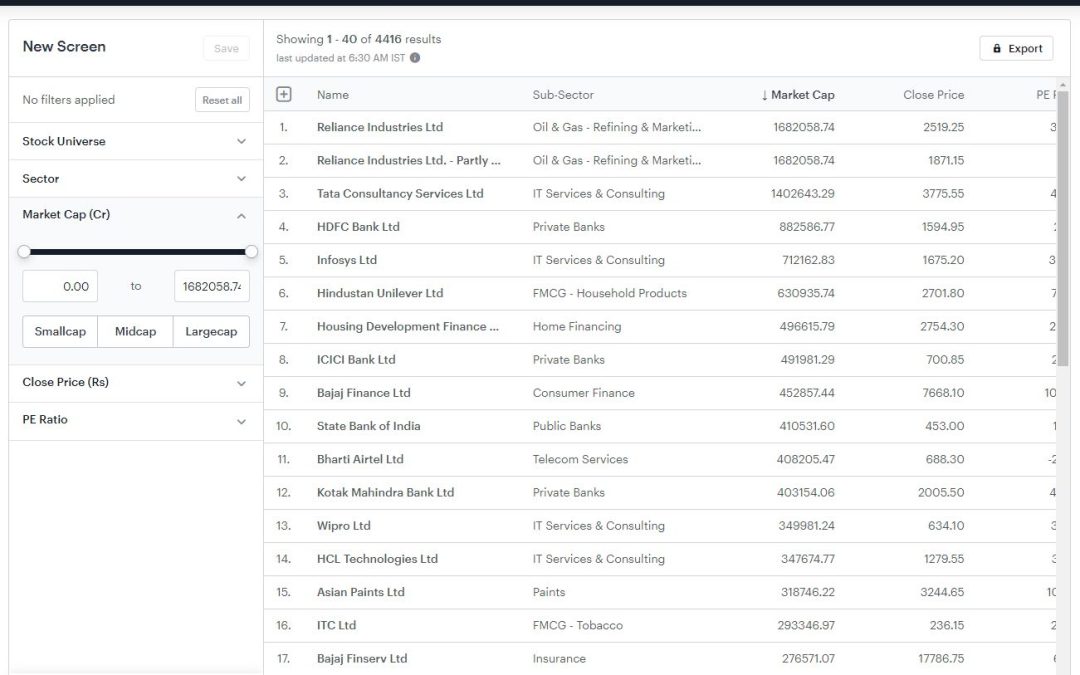This screenshot has height=675, width=1080.
Task: Click the No filters applied label
Action: [68, 100]
